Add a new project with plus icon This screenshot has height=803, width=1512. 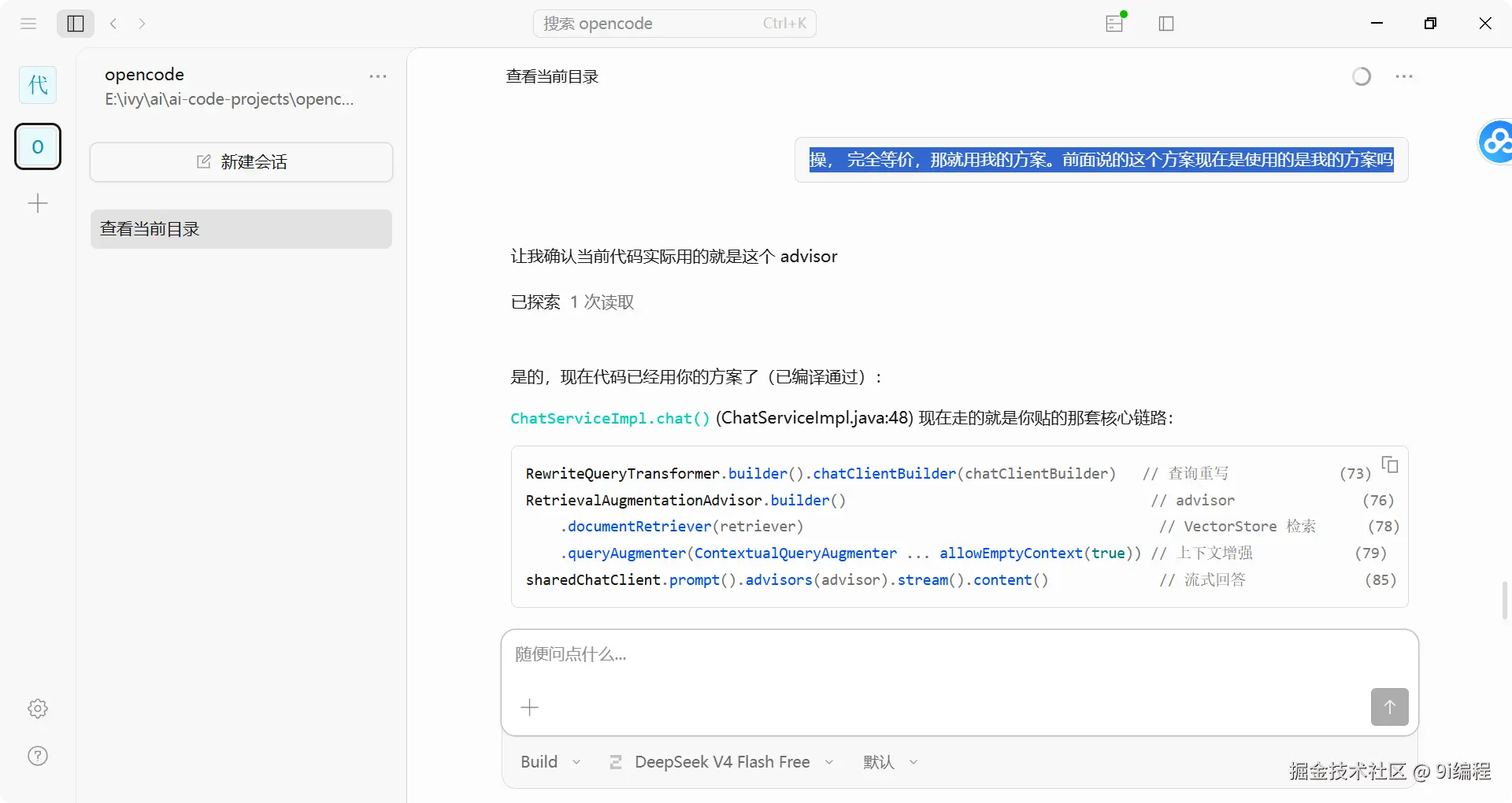(38, 204)
